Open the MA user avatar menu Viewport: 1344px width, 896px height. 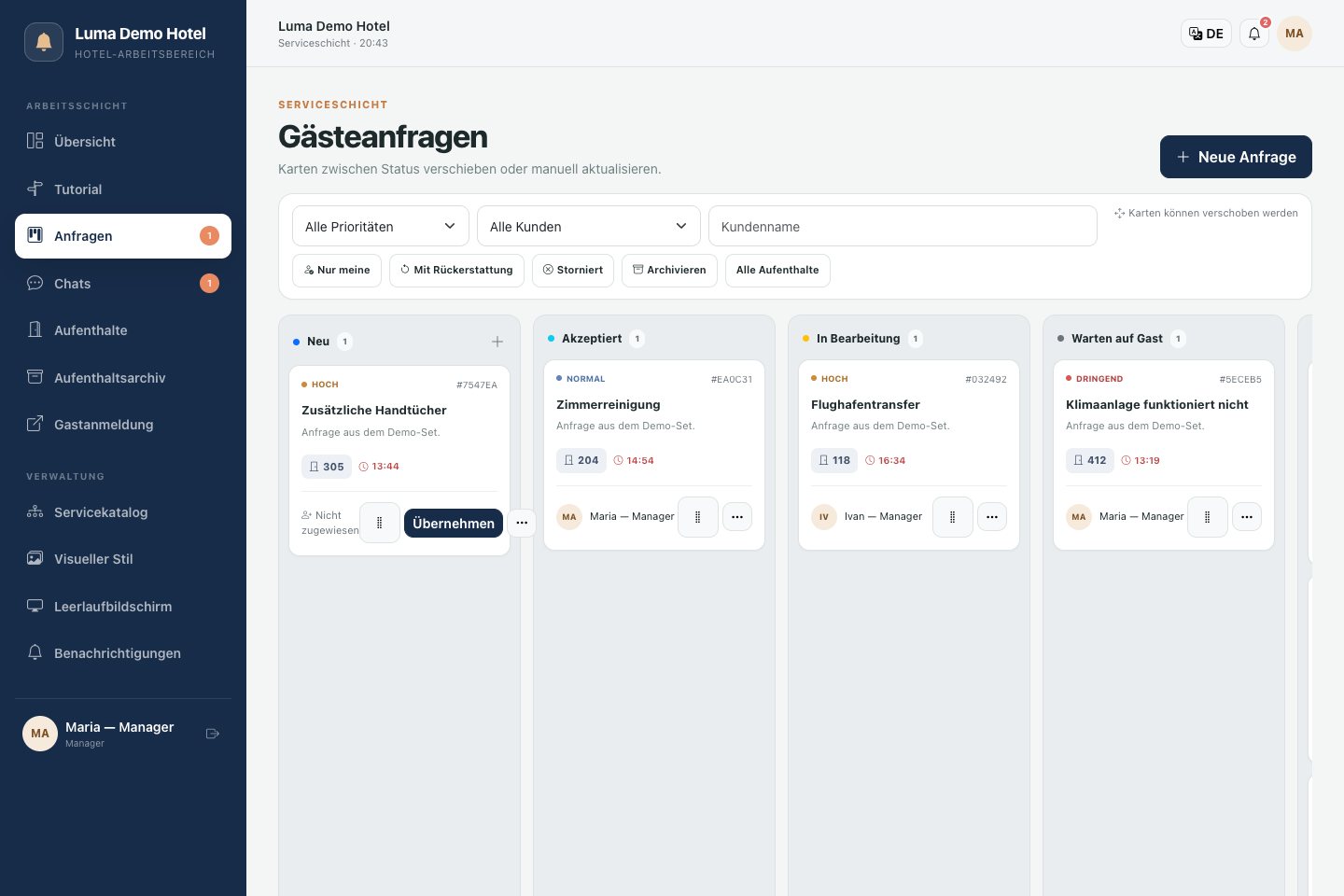click(1295, 34)
